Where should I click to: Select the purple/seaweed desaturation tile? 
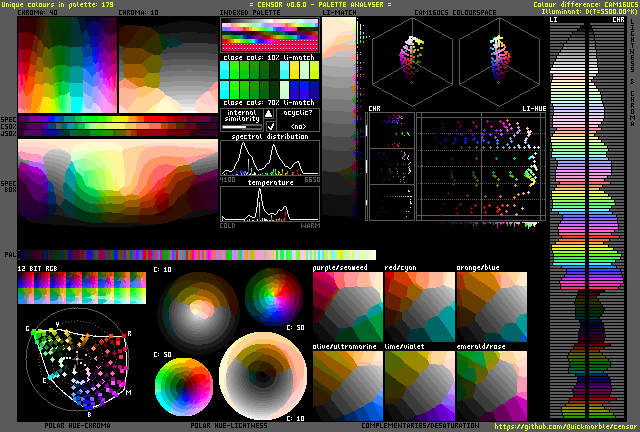point(348,306)
